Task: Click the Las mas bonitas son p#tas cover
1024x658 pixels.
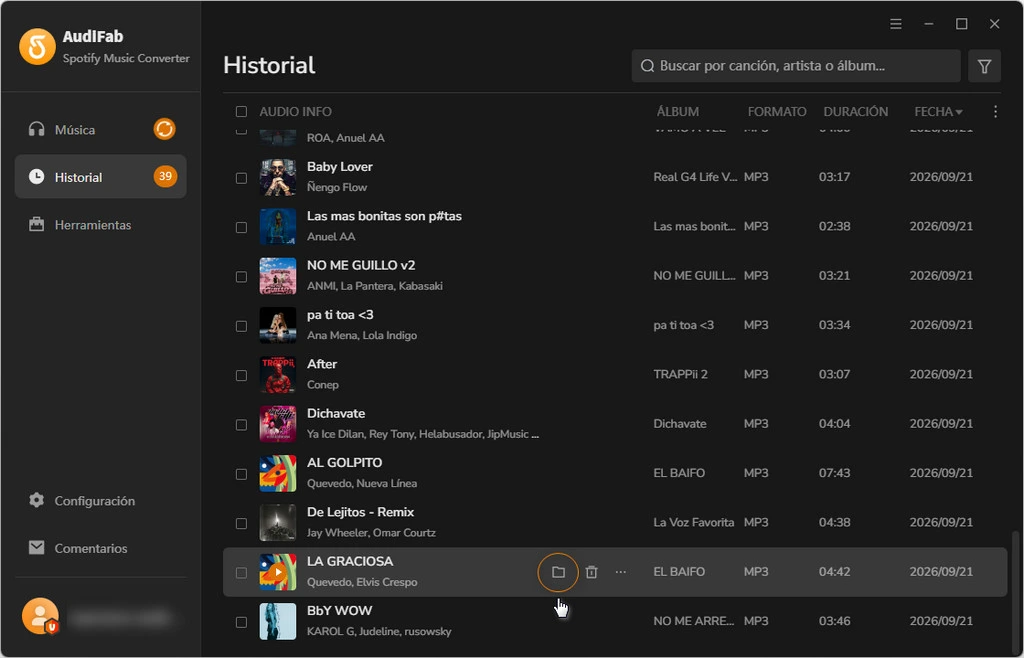Action: pyautogui.click(x=278, y=227)
